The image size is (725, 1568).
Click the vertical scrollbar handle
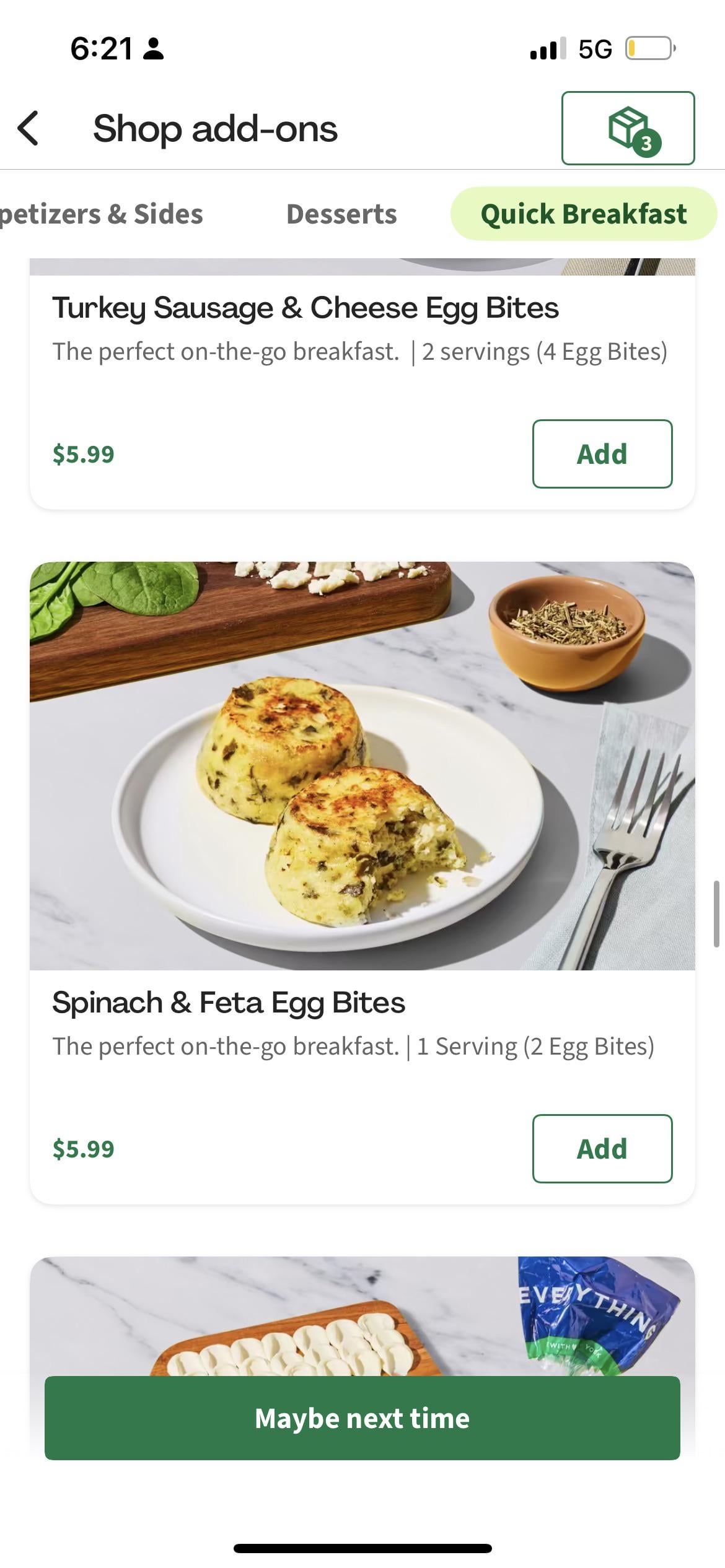coord(716,913)
